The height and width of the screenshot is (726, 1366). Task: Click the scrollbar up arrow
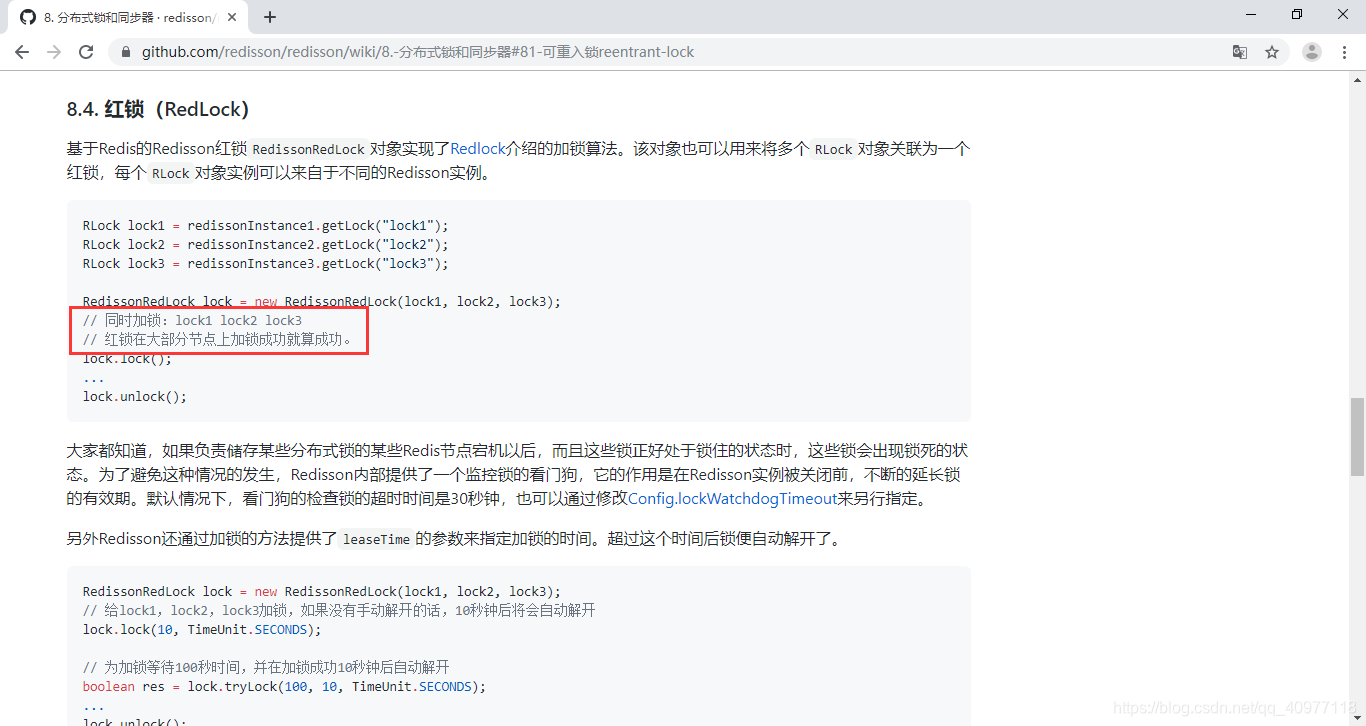point(1357,80)
